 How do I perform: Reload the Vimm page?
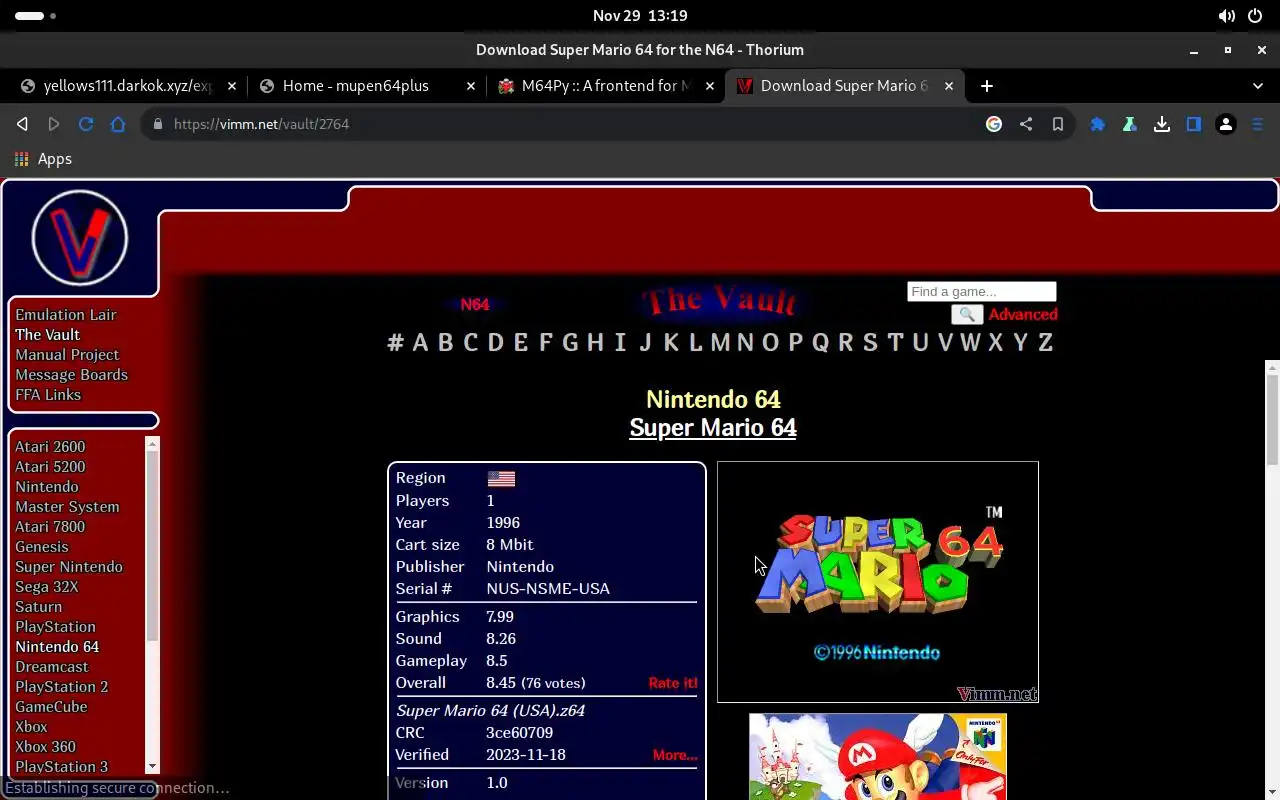[x=86, y=124]
